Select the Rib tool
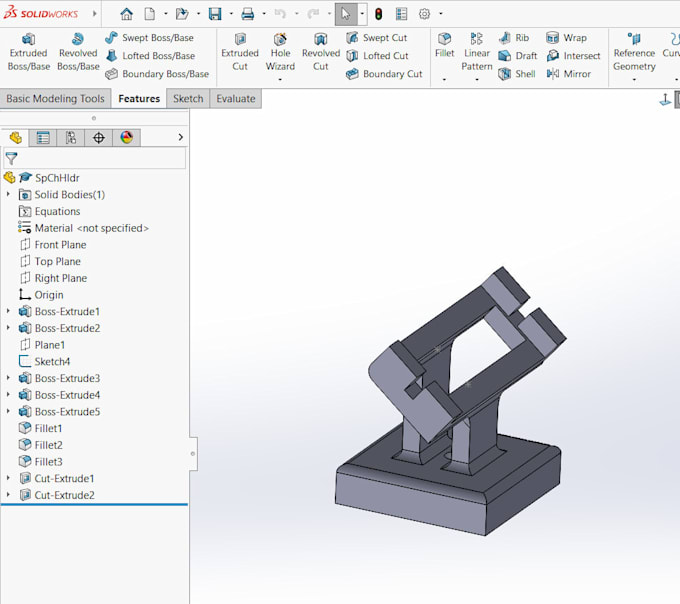 tap(514, 38)
